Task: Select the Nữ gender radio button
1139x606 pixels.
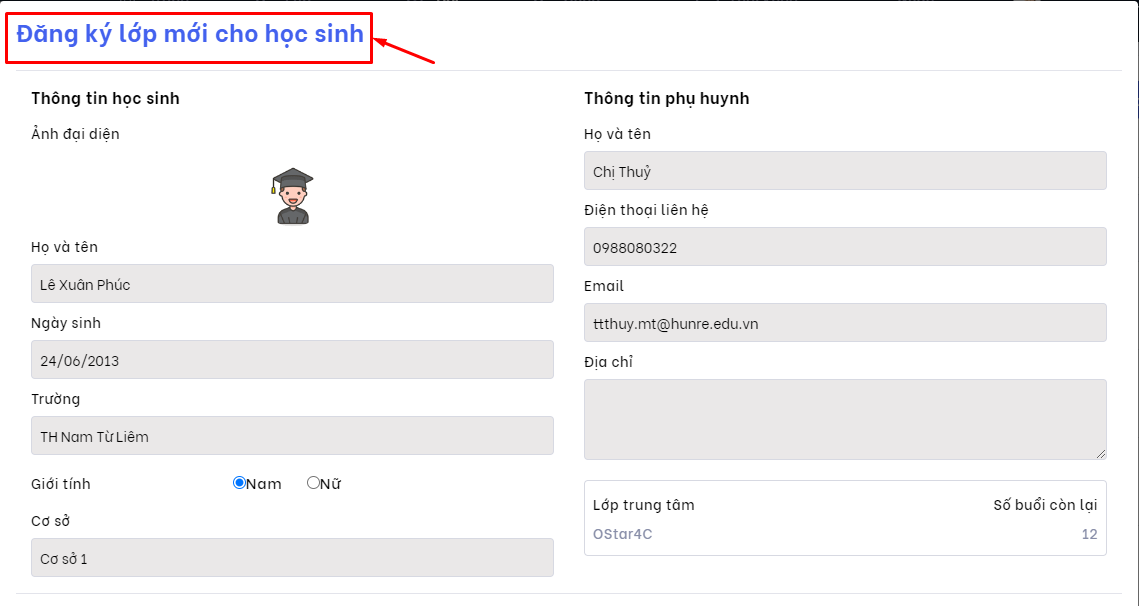Action: 313,483
